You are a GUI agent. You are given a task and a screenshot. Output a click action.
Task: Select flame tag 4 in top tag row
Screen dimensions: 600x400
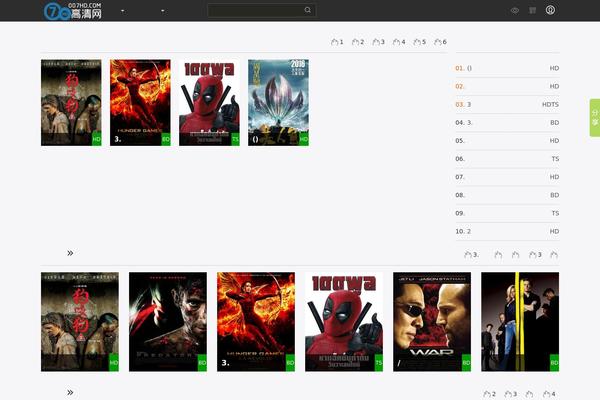399,42
